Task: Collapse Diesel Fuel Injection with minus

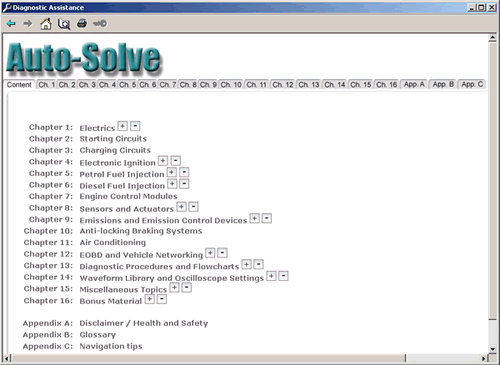Action: point(184,184)
